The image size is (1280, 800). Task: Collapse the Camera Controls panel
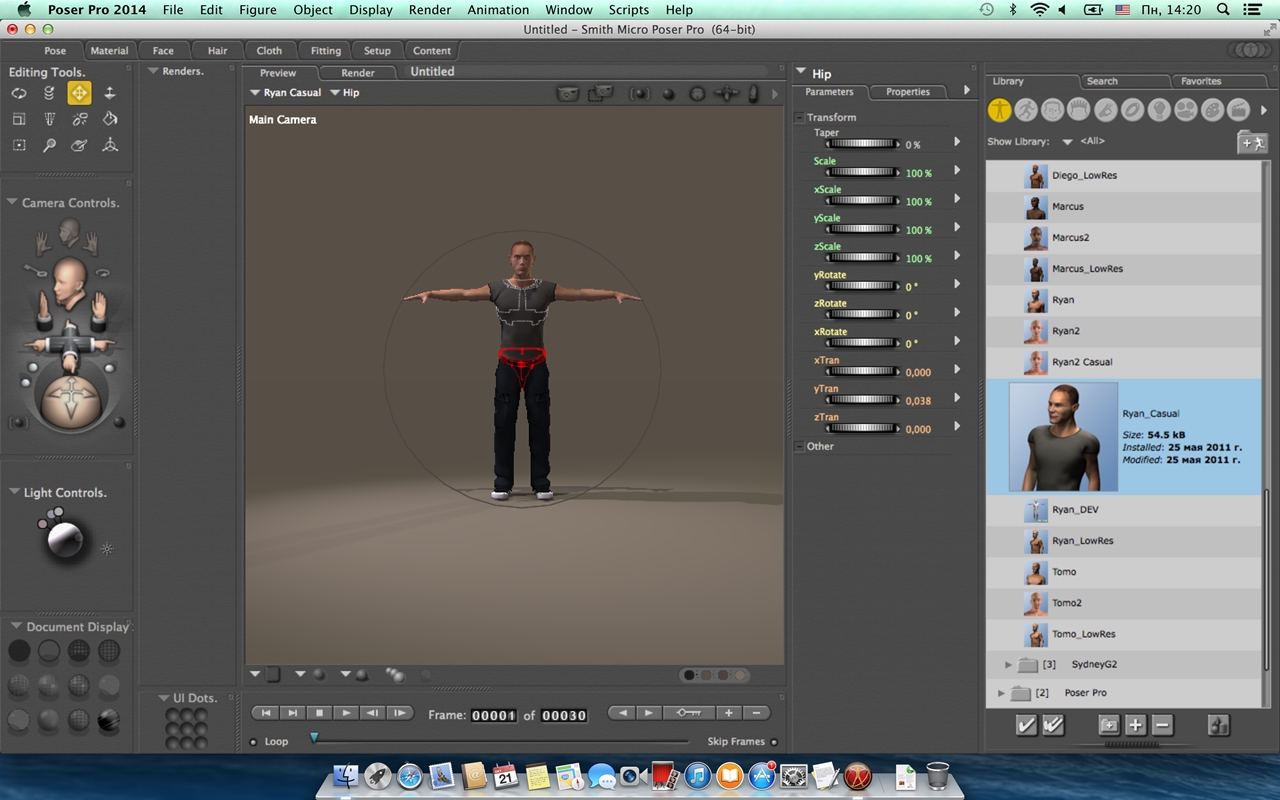(13, 202)
